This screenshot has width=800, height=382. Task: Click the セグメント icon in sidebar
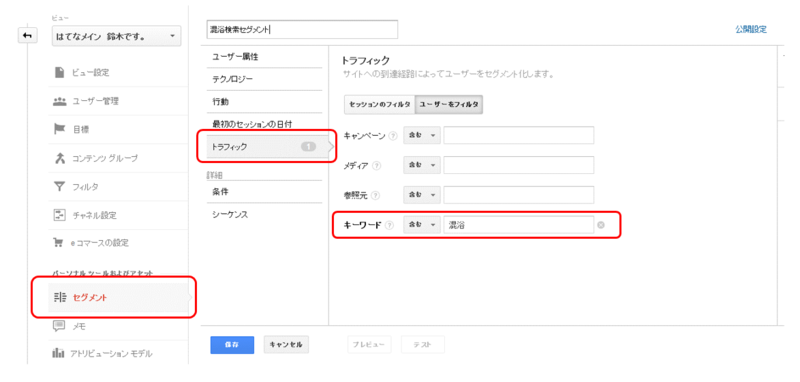(60, 297)
